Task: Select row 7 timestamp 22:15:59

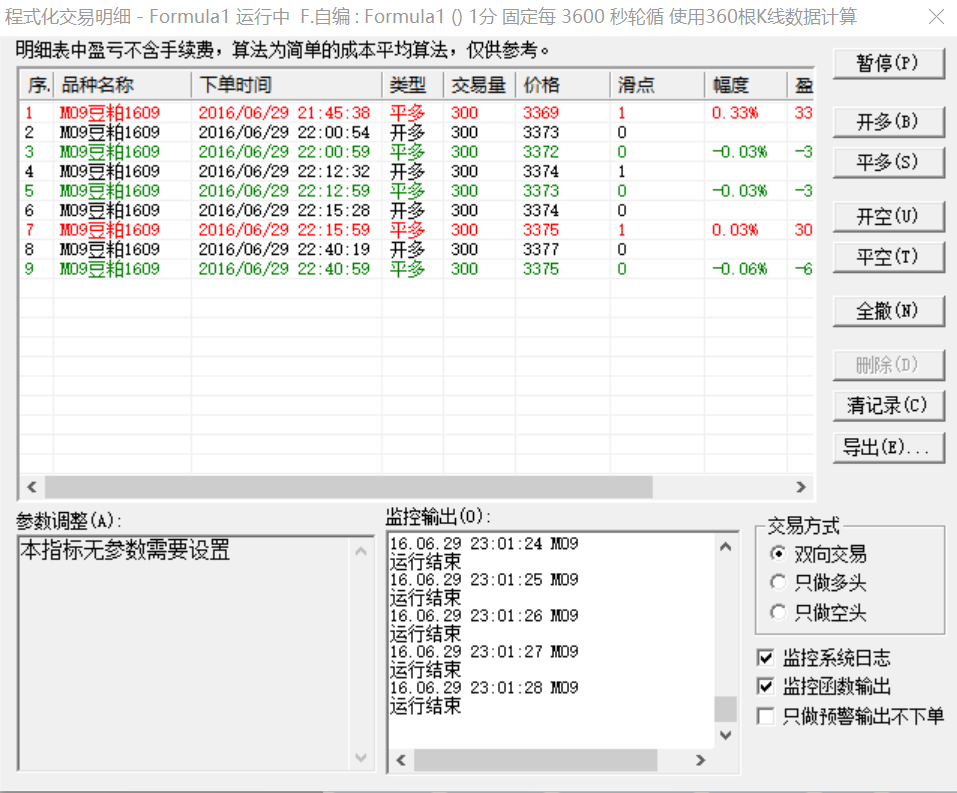Action: click(x=284, y=230)
